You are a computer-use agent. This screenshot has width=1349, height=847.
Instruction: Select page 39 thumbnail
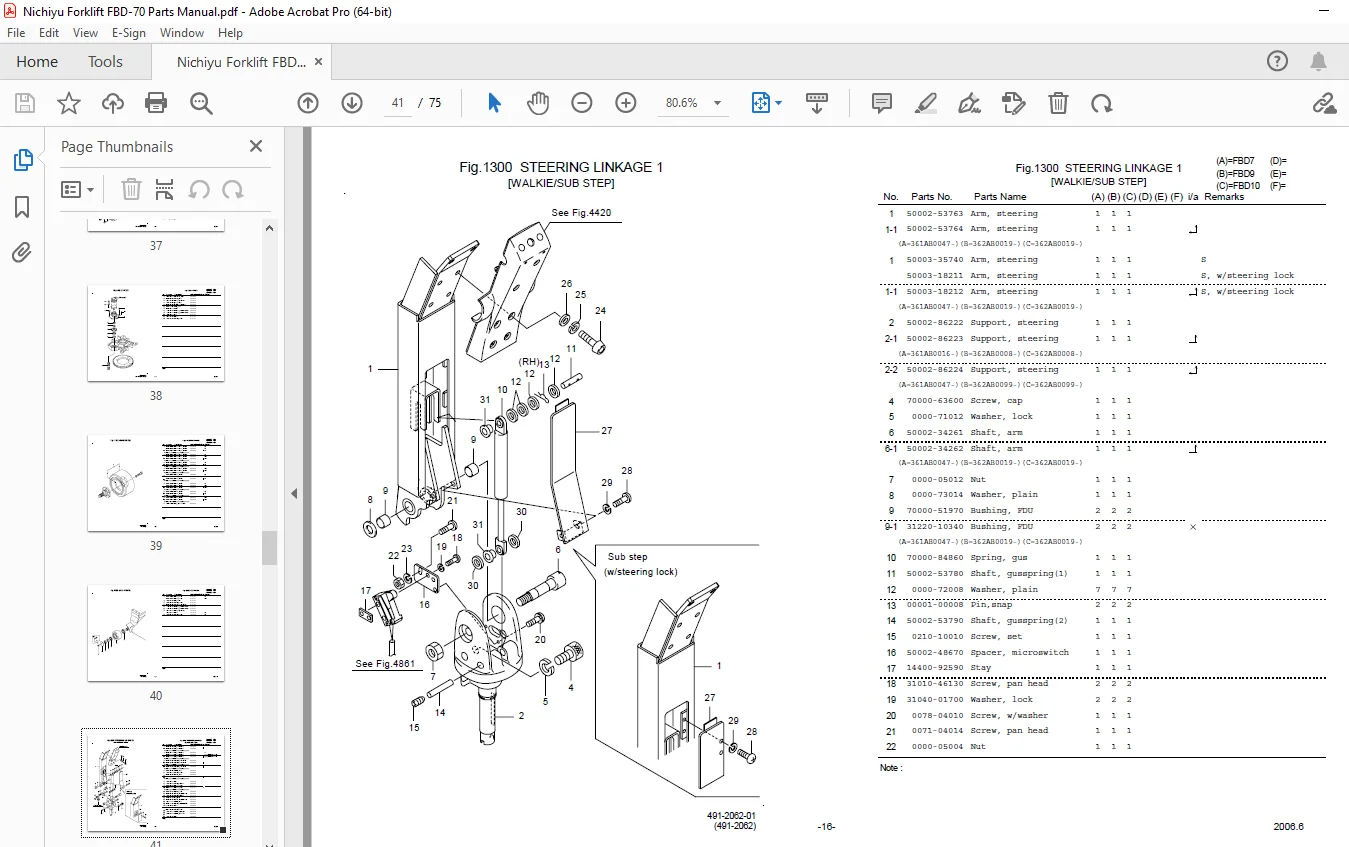156,483
